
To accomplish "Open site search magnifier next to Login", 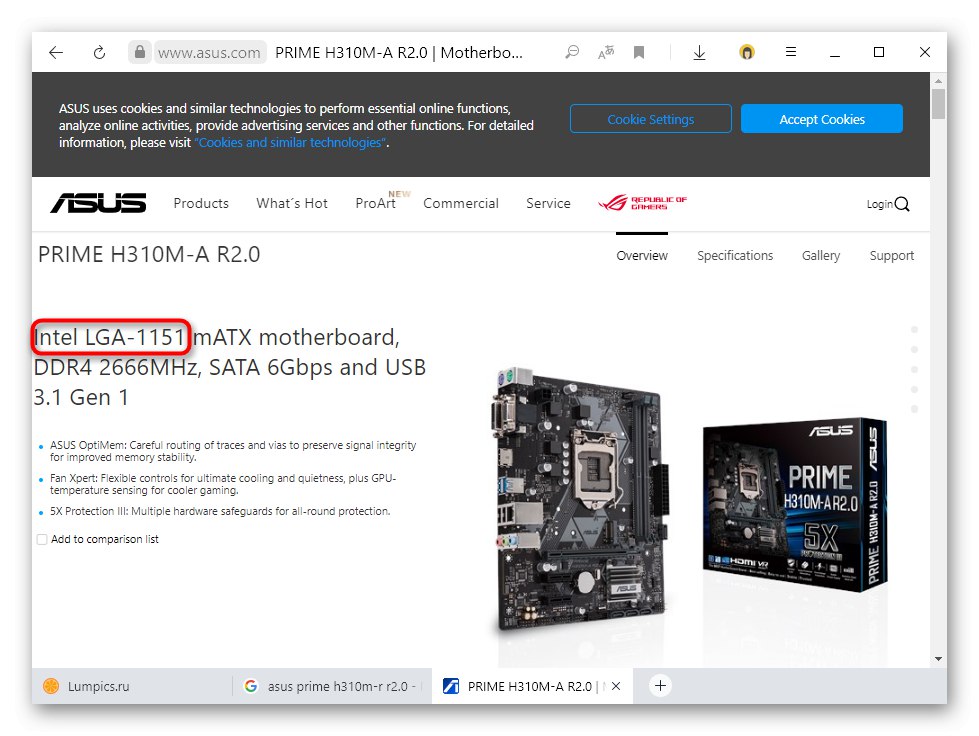I will click(902, 204).
